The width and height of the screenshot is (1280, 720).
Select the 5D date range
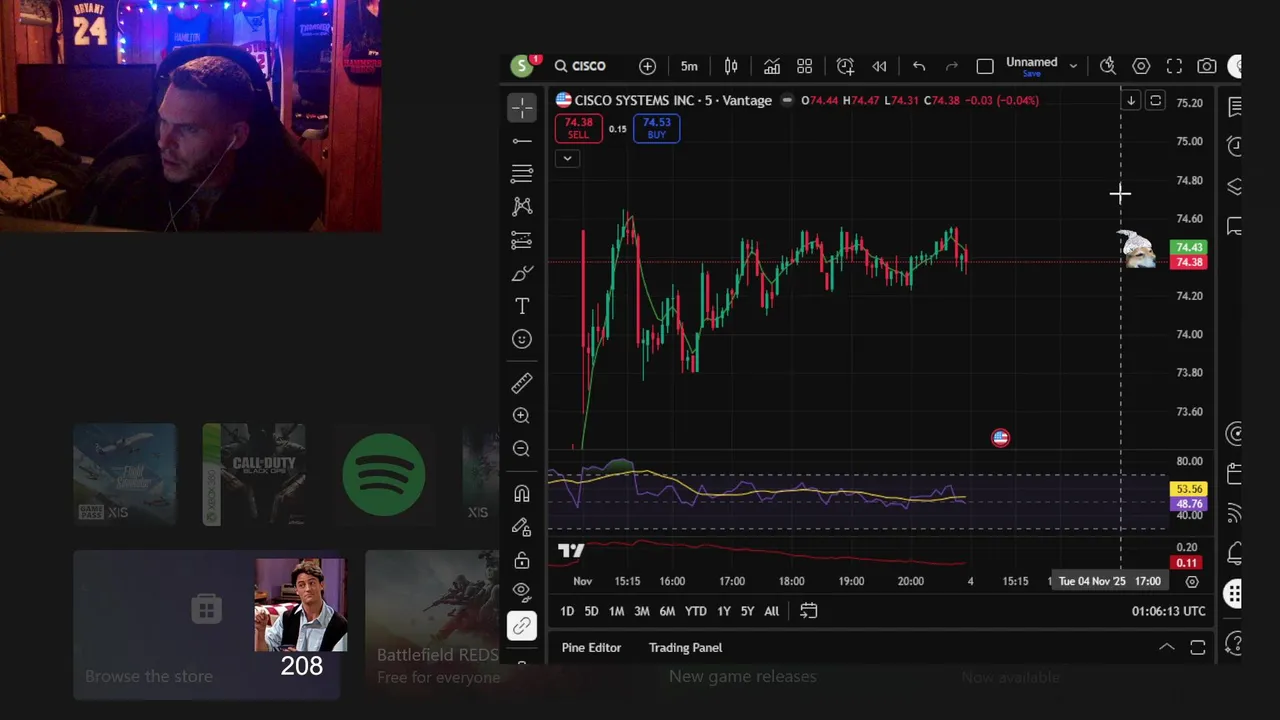click(591, 611)
